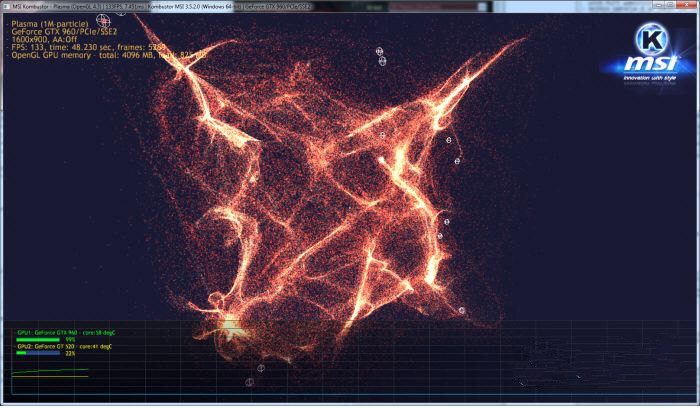Click the "GeForce GTX 960/PCIe/SSE2" line
700x408 pixels.
tap(64, 32)
